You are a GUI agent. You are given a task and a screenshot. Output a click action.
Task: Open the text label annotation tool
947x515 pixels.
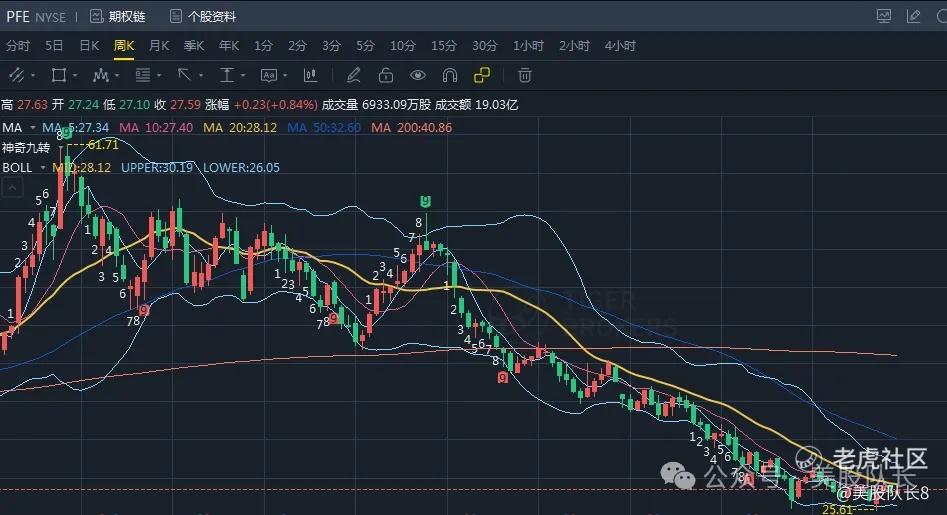pyautogui.click(x=269, y=75)
